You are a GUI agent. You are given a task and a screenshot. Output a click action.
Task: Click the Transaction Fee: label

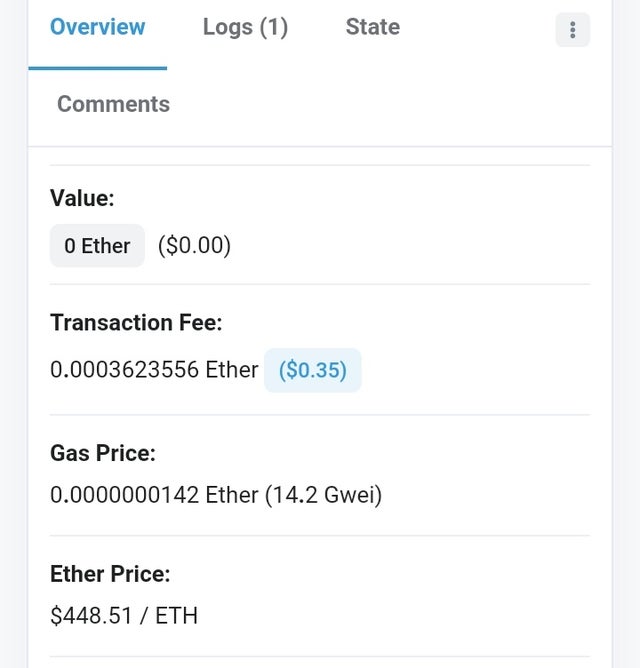pyautogui.click(x=136, y=322)
